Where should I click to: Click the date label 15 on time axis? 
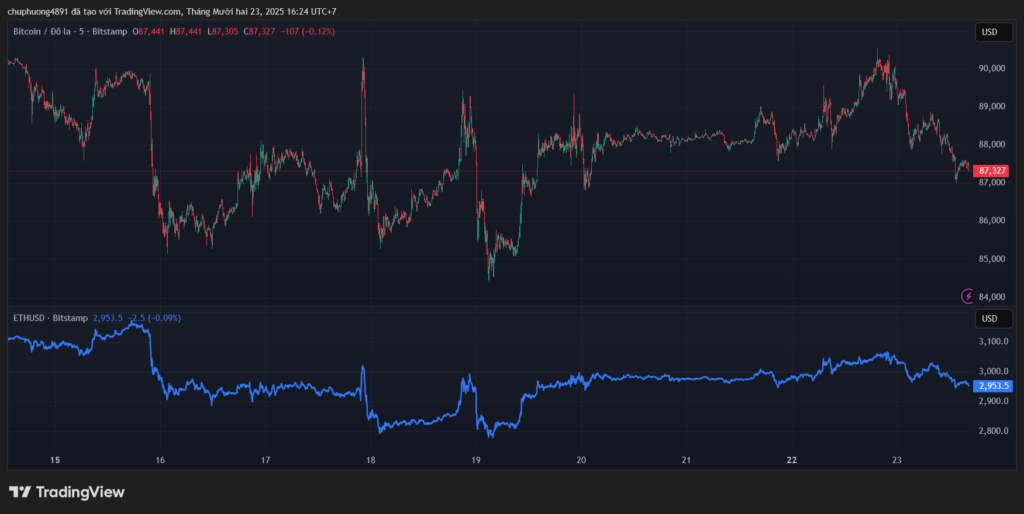tap(55, 460)
